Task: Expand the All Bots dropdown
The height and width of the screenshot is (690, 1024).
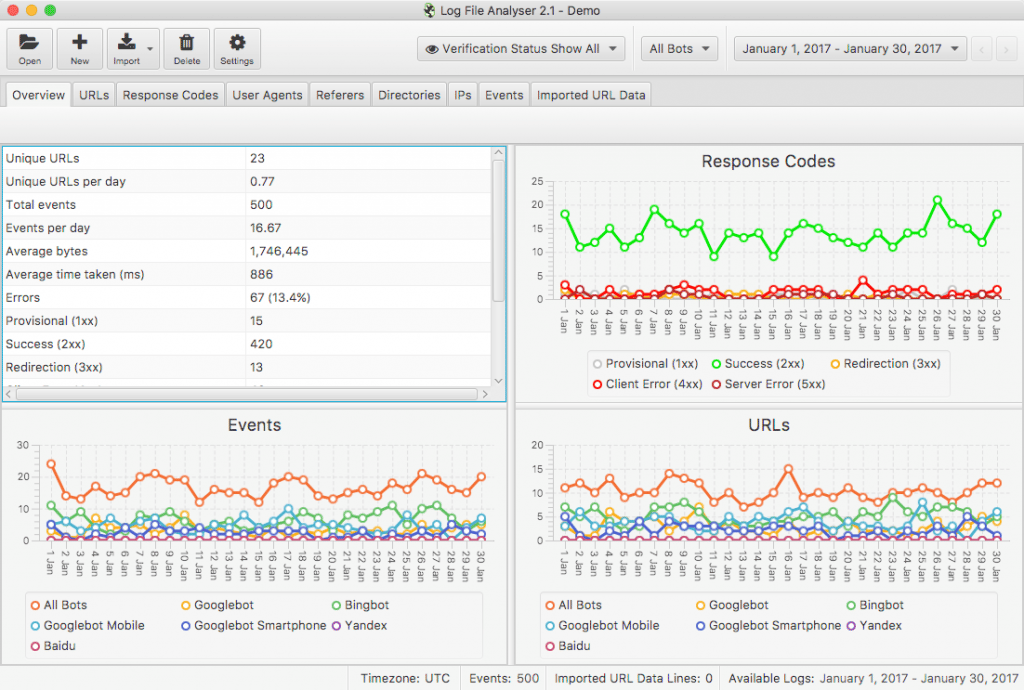Action: [x=682, y=49]
